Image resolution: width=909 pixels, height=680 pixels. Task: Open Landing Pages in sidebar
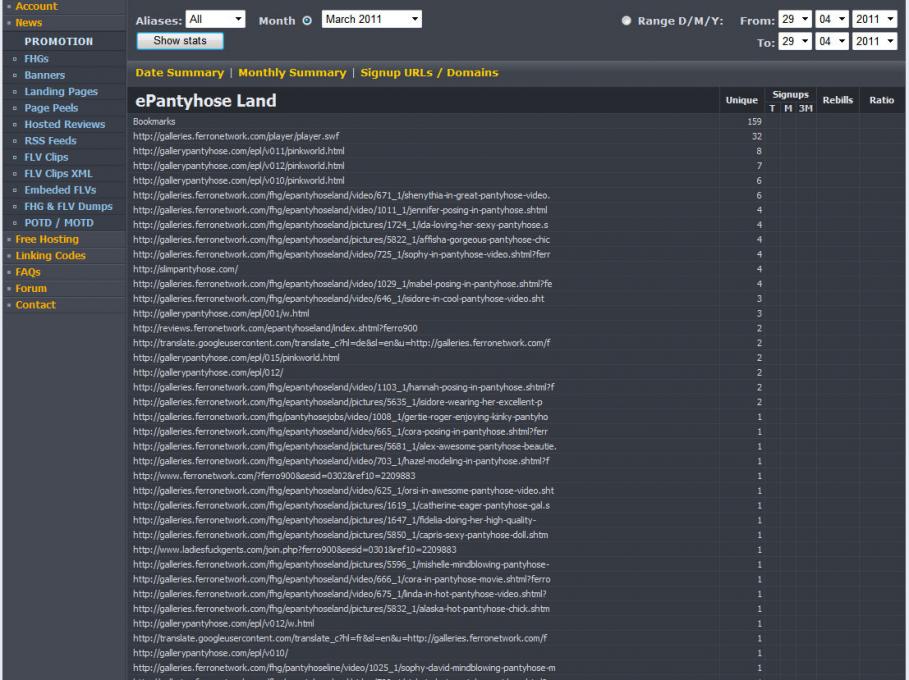[61, 91]
